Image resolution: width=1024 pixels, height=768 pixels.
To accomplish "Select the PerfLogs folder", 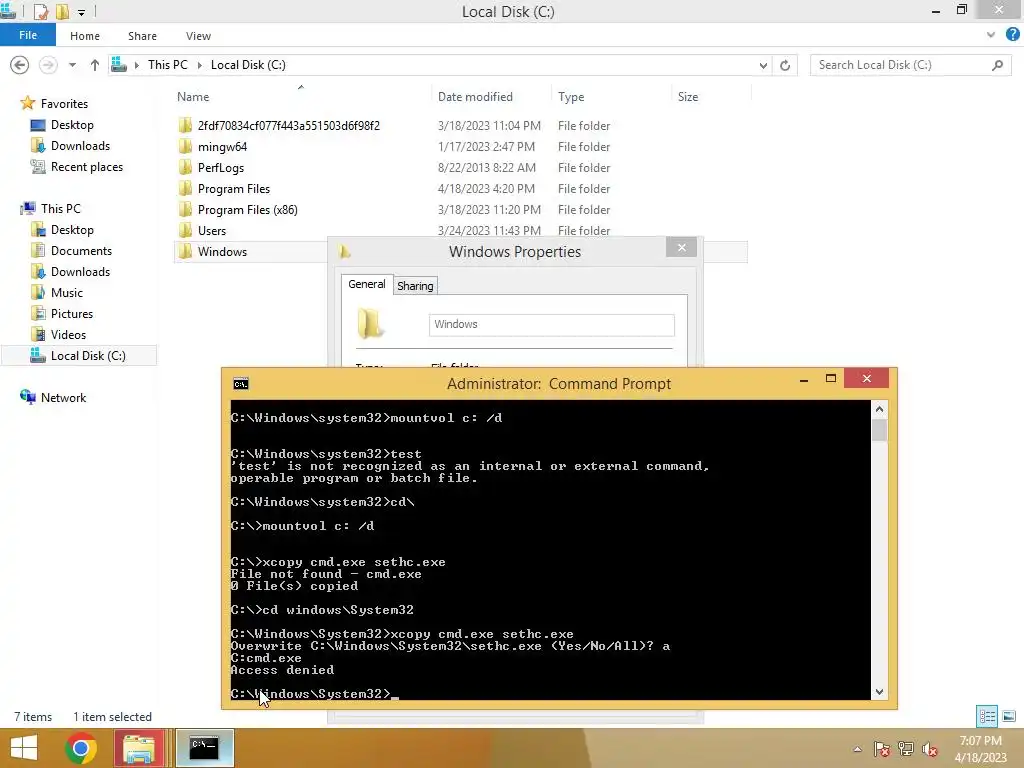I will (221, 167).
